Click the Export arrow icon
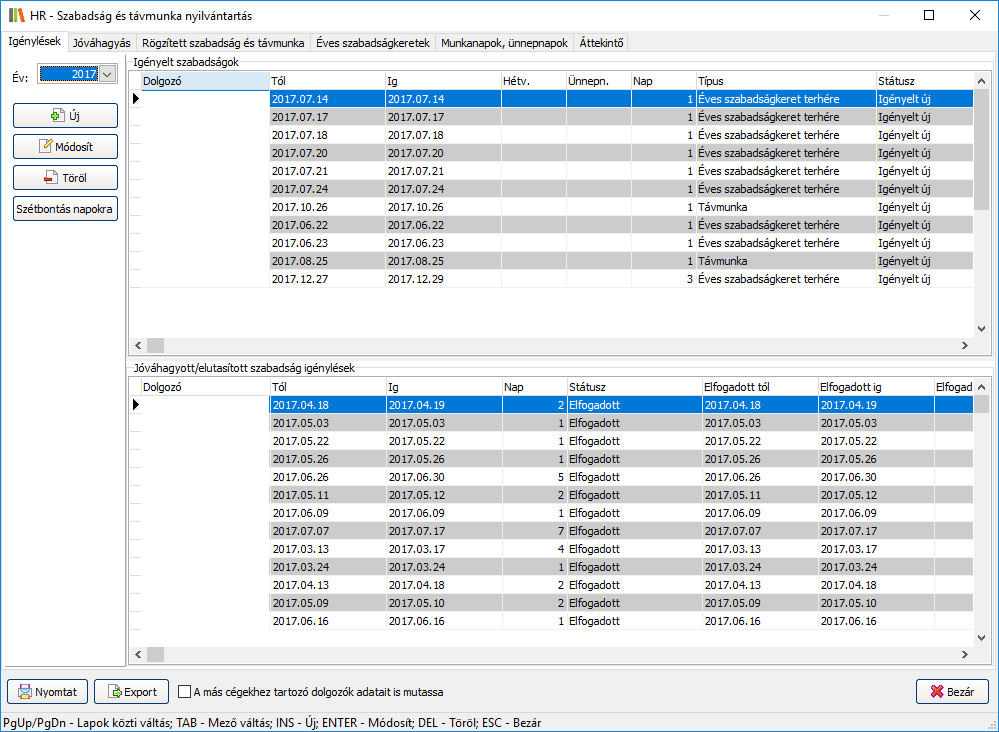This screenshot has width=999, height=732. (113, 691)
